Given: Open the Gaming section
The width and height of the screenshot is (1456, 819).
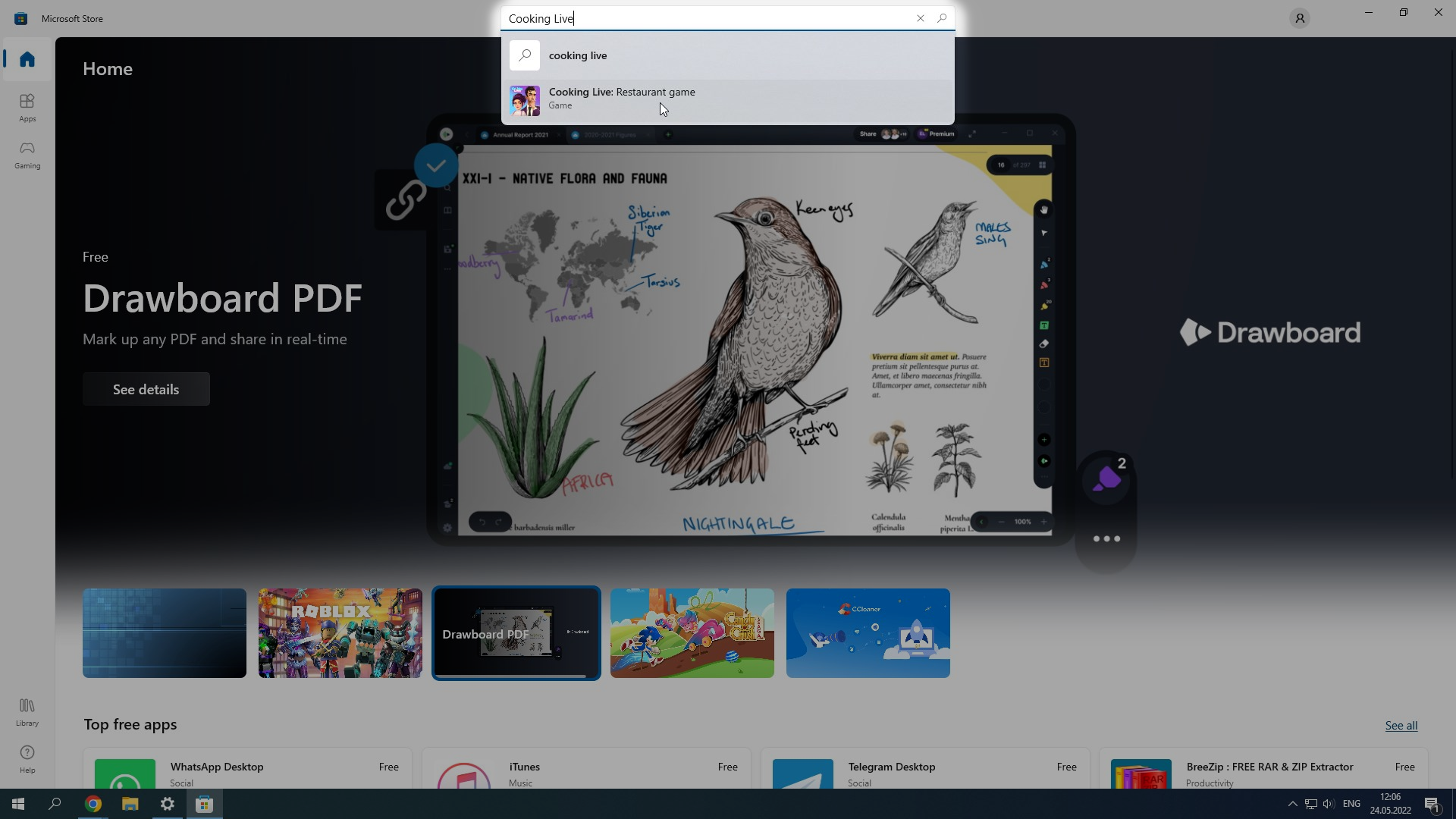Looking at the screenshot, I should click(27, 155).
